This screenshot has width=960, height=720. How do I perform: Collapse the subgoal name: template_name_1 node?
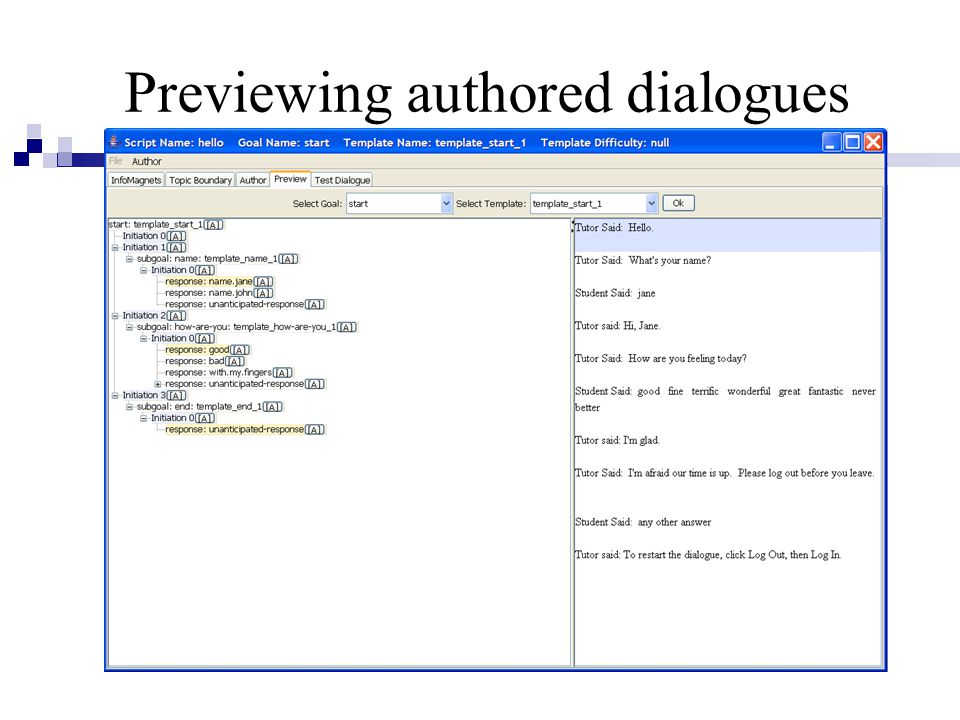click(x=129, y=259)
